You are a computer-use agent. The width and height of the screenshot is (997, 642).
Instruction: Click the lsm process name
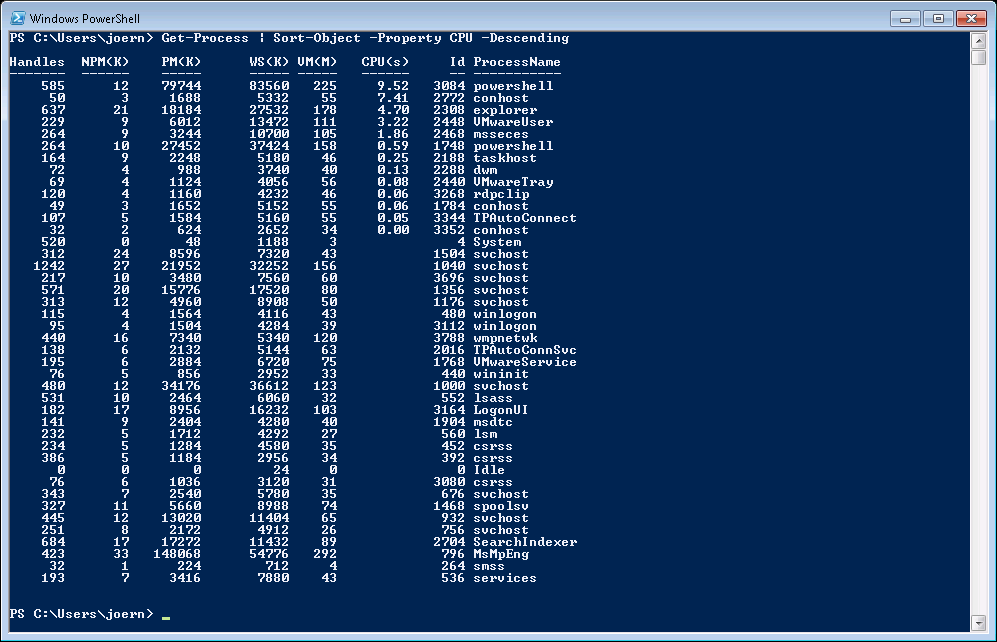pos(485,434)
